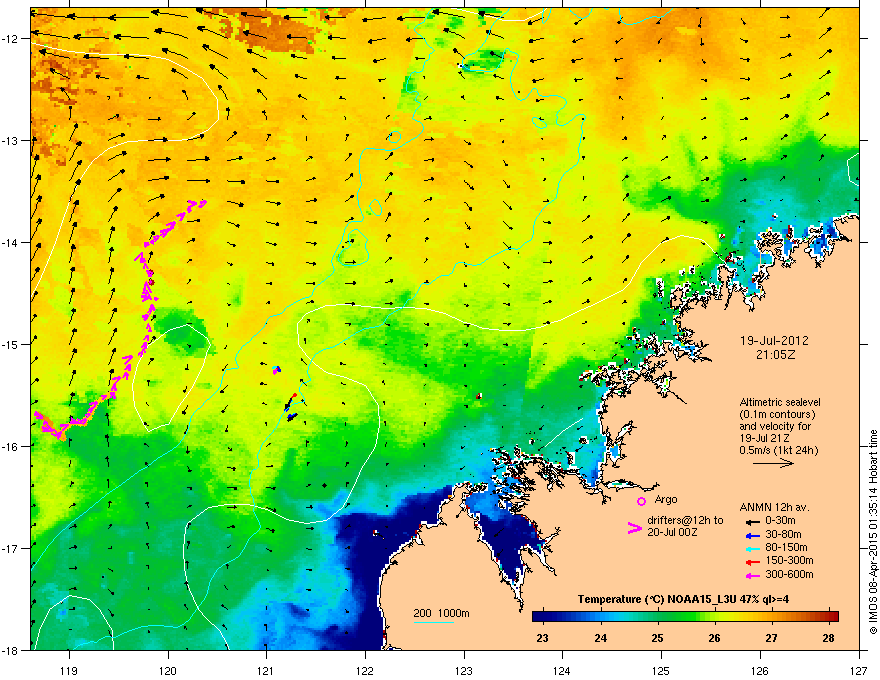The width and height of the screenshot is (880, 680).
Task: Click the magenta drifters chevron legend symbol
Action: point(635,528)
